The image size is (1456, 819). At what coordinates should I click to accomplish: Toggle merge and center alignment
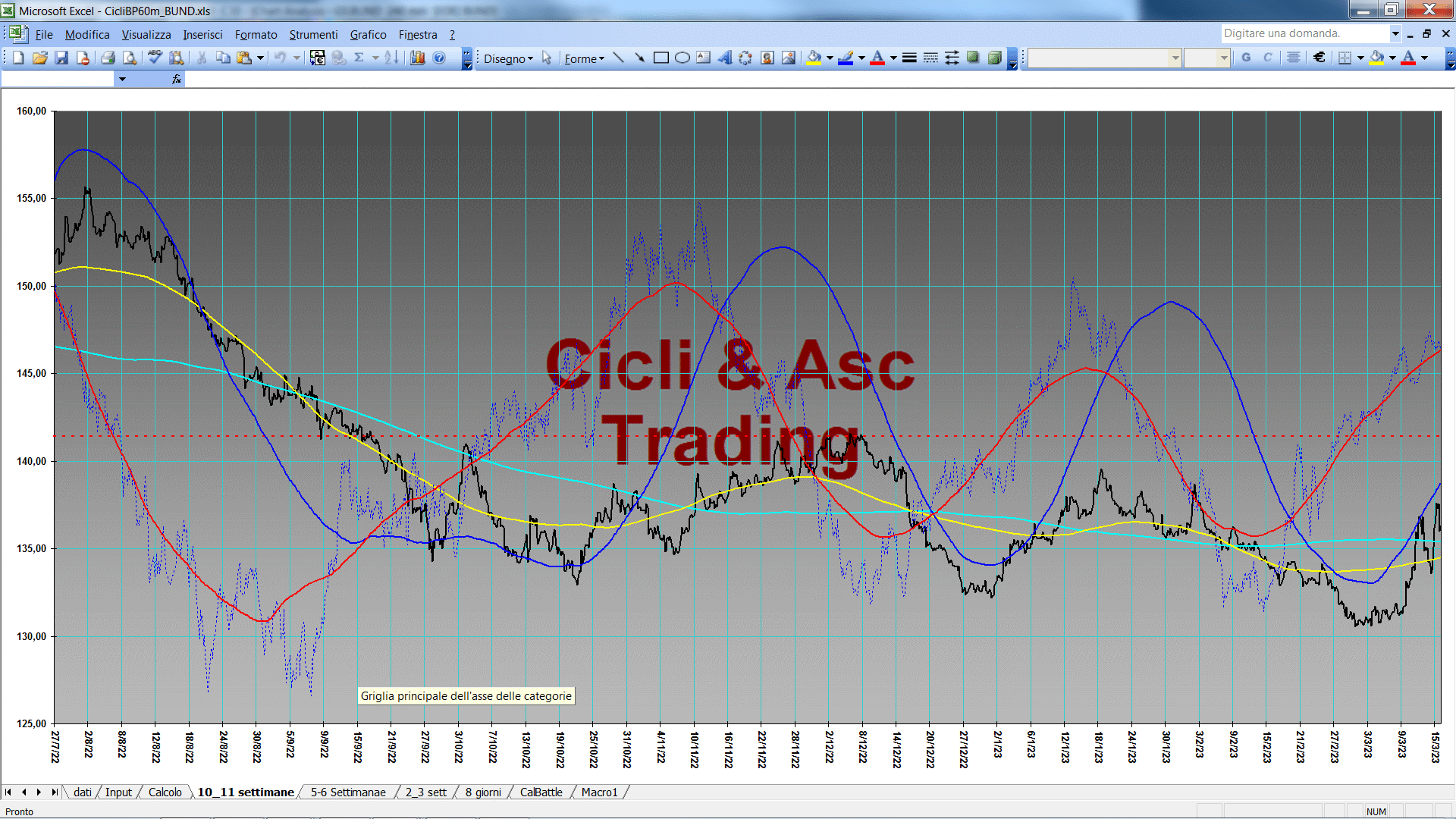(1294, 58)
